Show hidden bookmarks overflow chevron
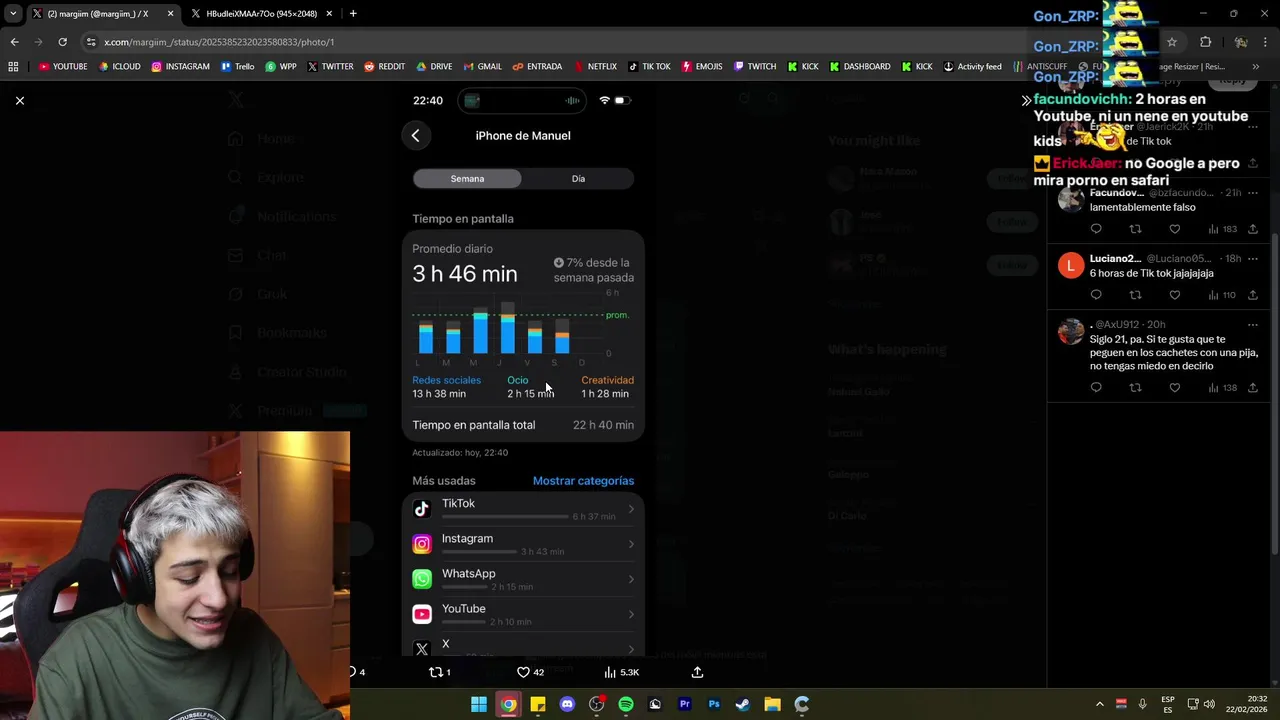1280x720 pixels. point(1255,67)
